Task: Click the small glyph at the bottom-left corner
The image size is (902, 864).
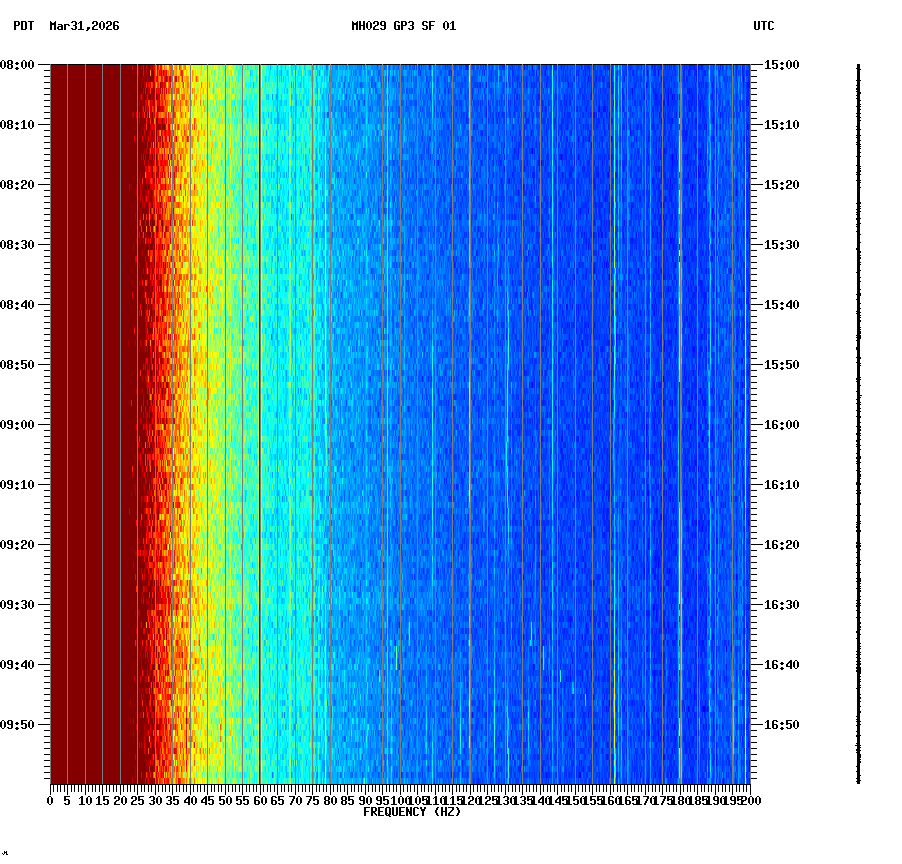Action: coord(7,855)
